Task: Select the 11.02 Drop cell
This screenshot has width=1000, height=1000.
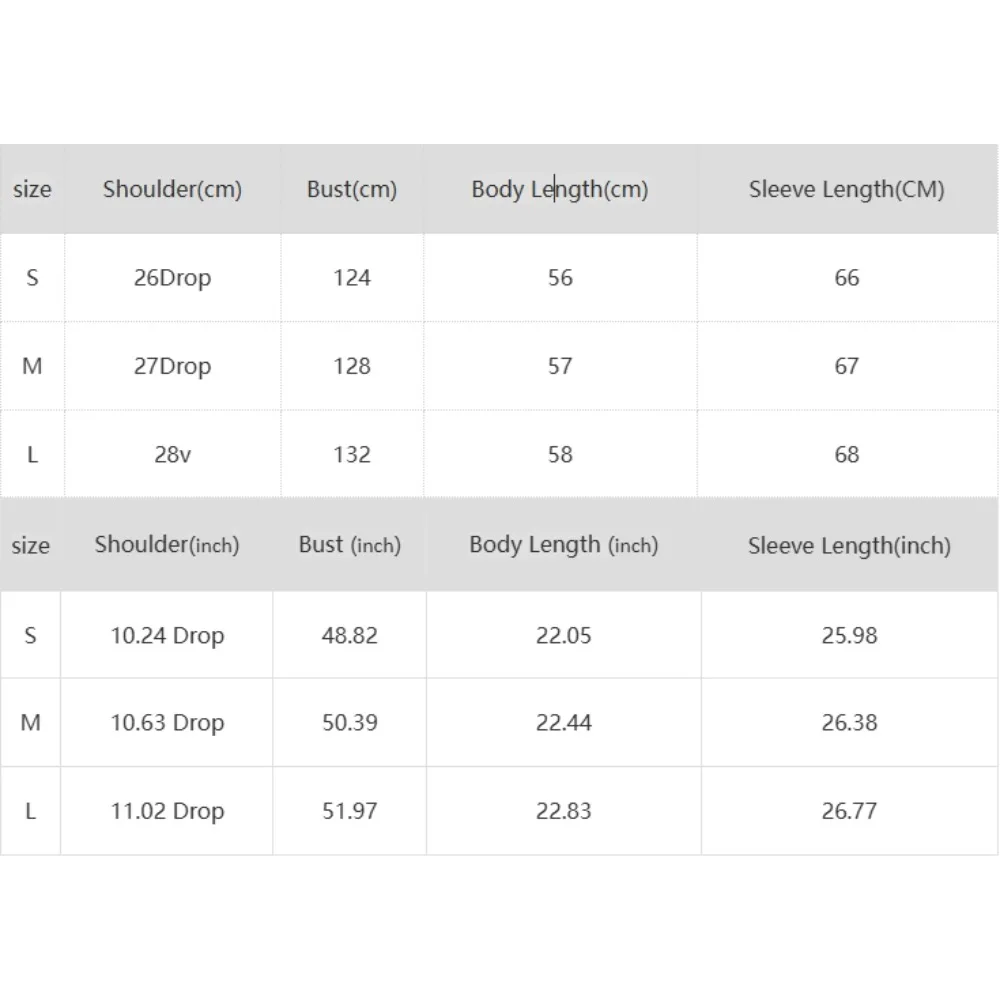Action: [167, 811]
